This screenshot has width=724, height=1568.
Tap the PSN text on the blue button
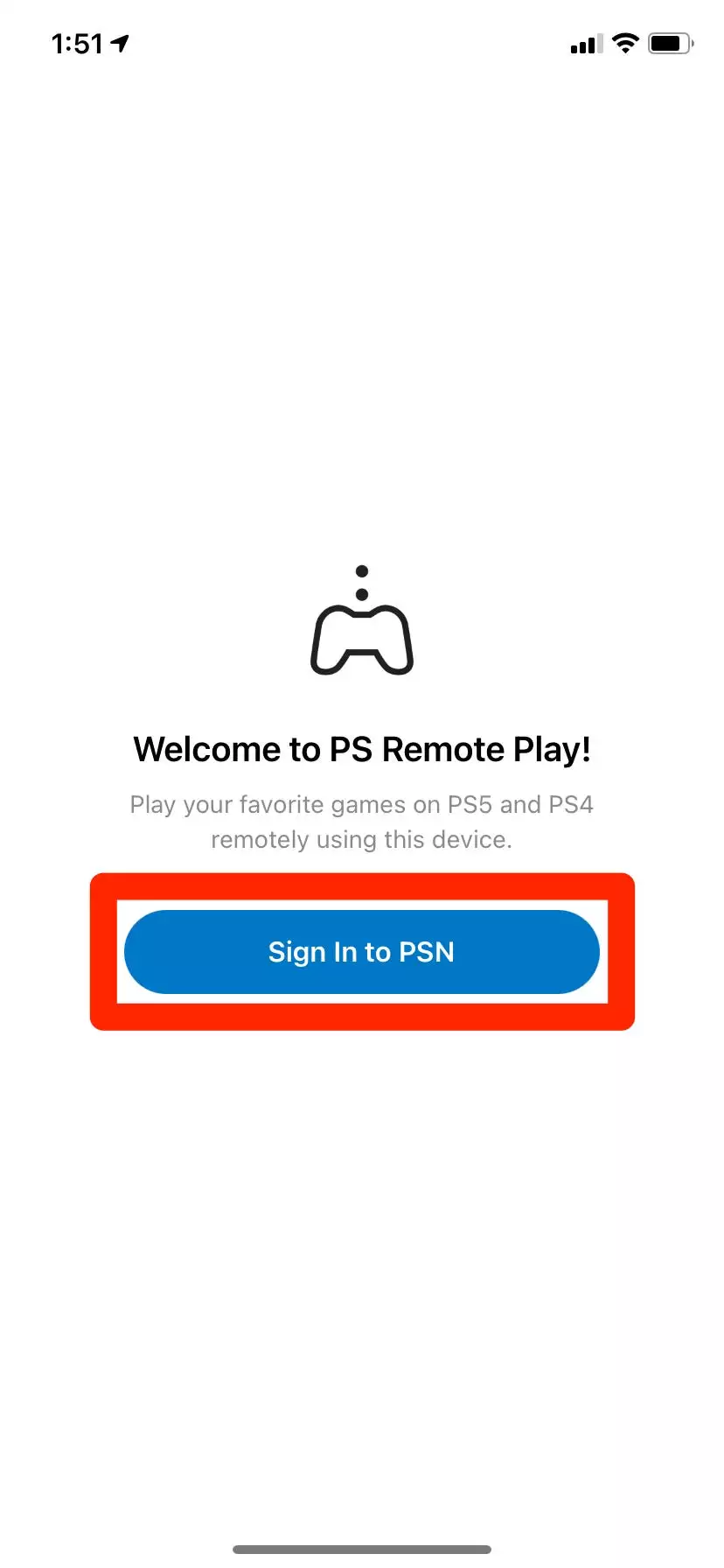[427, 952]
